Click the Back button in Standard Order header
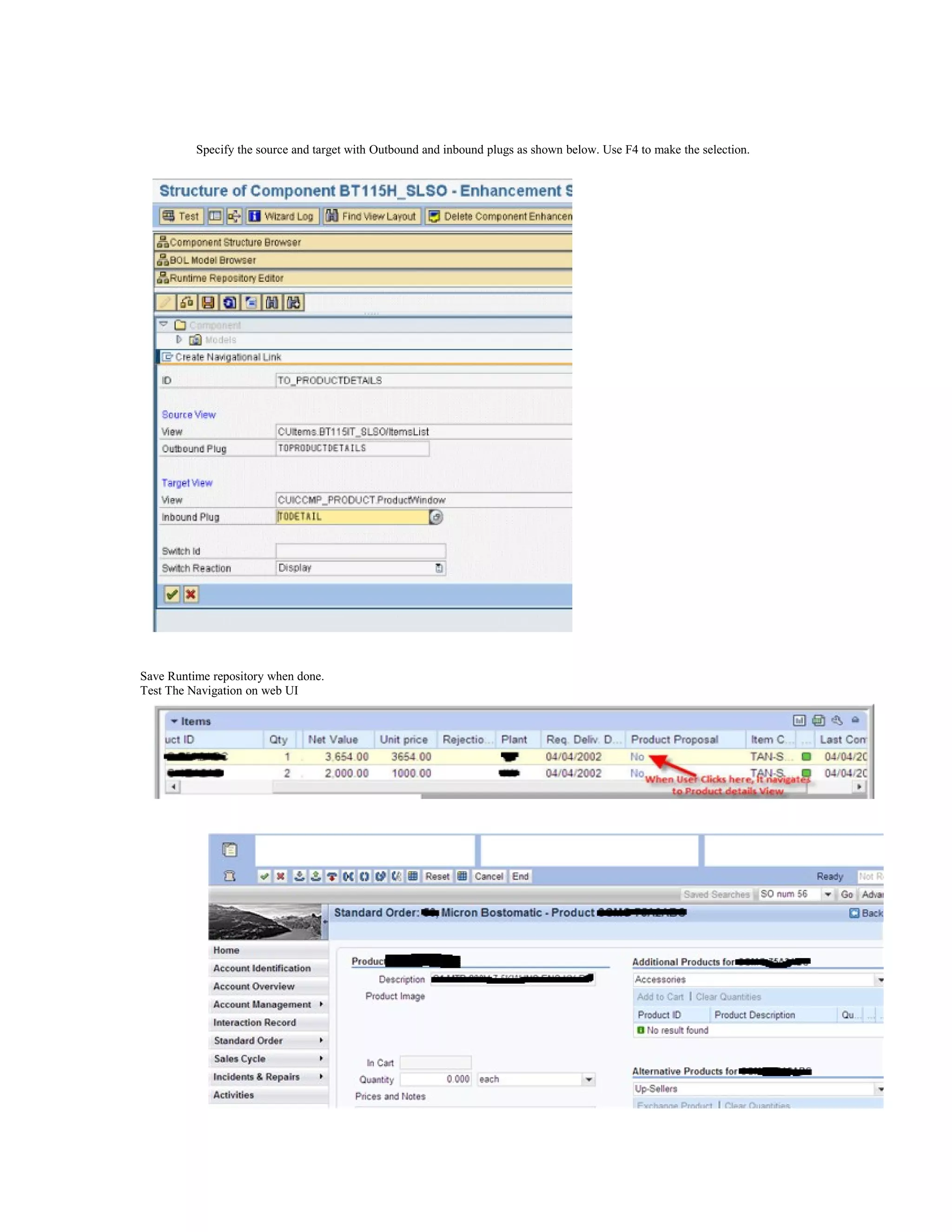Image resolution: width=952 pixels, height=1232 pixels. (x=866, y=913)
